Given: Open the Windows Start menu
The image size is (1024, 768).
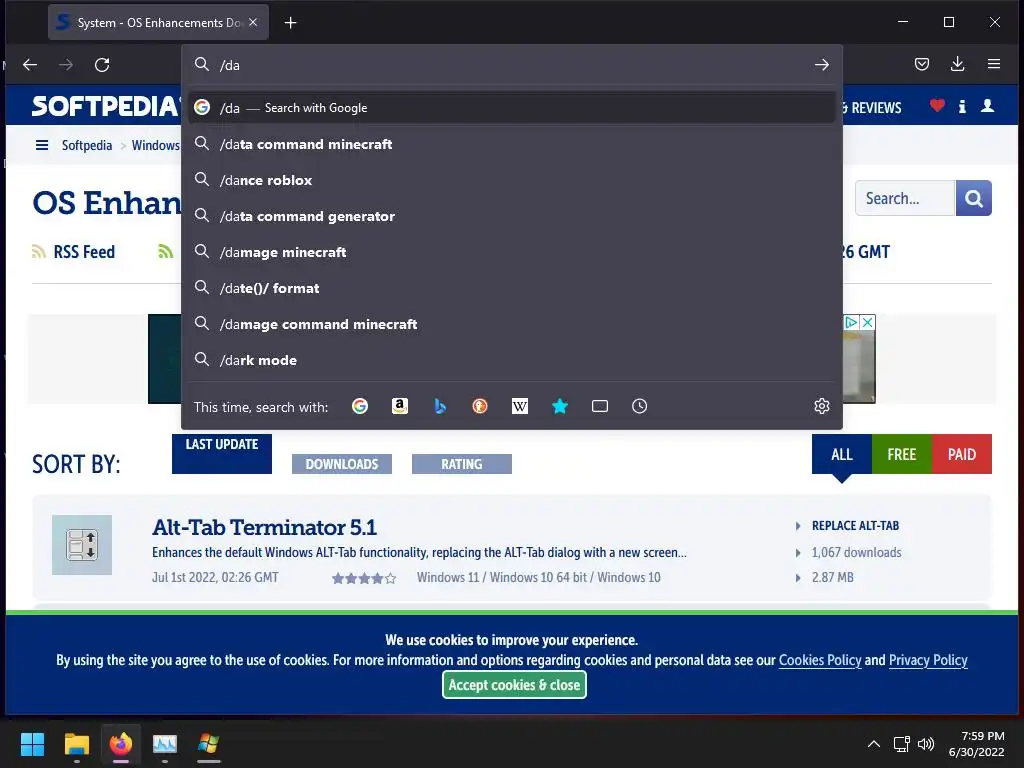Looking at the screenshot, I should coord(32,744).
